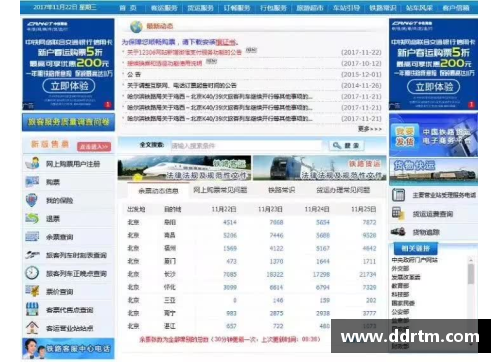500x362 pixels.
Task: Open 客户信箱 in the navigation bar
Action: (456, 8)
